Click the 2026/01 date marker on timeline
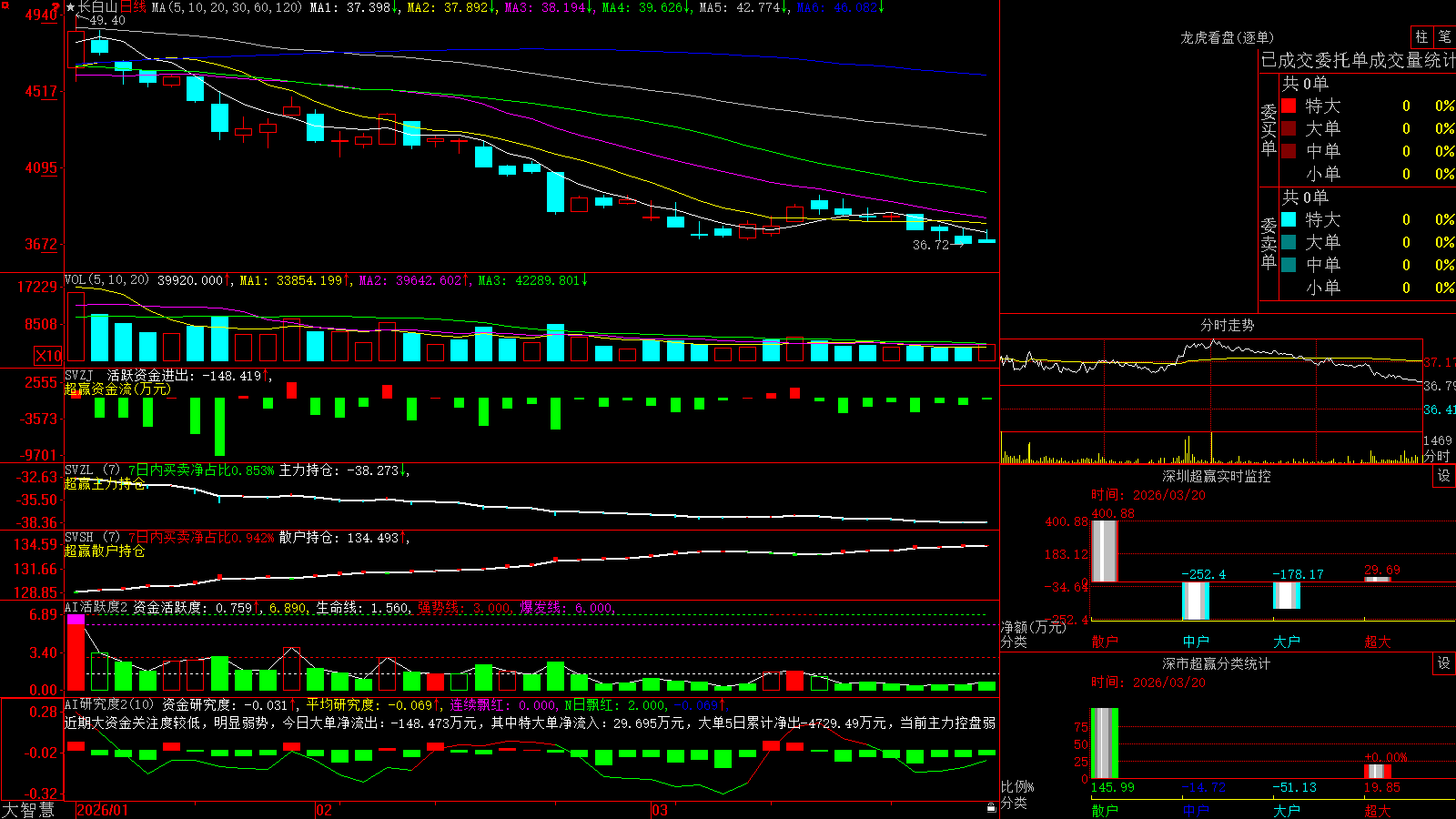 pos(103,810)
